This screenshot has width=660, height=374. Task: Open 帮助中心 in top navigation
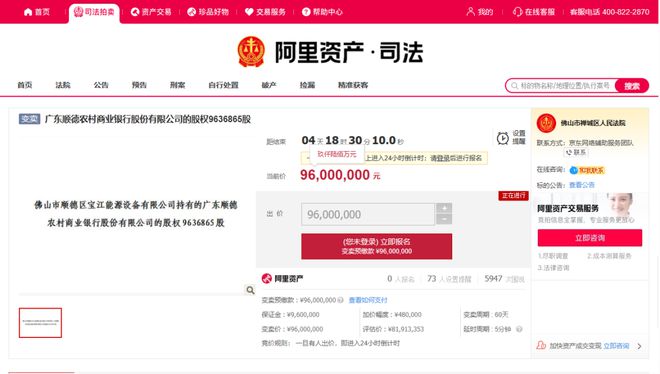point(322,12)
